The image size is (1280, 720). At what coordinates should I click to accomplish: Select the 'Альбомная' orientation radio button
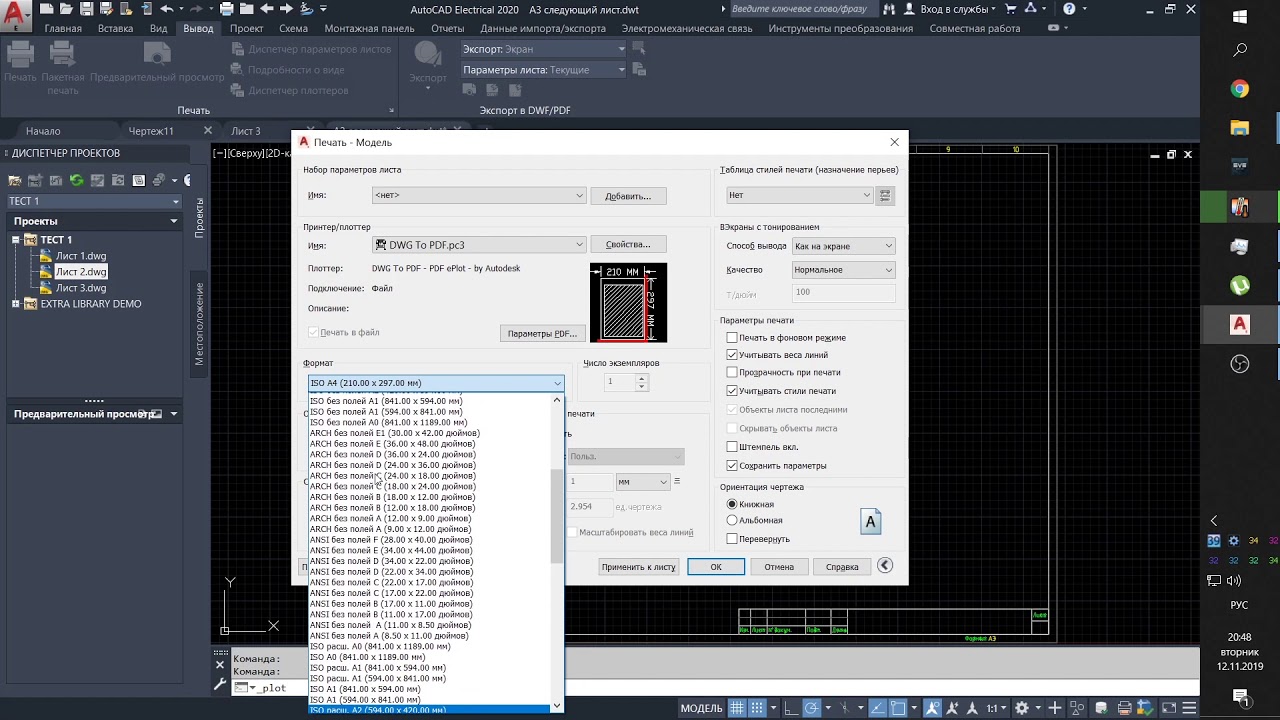(x=732, y=521)
